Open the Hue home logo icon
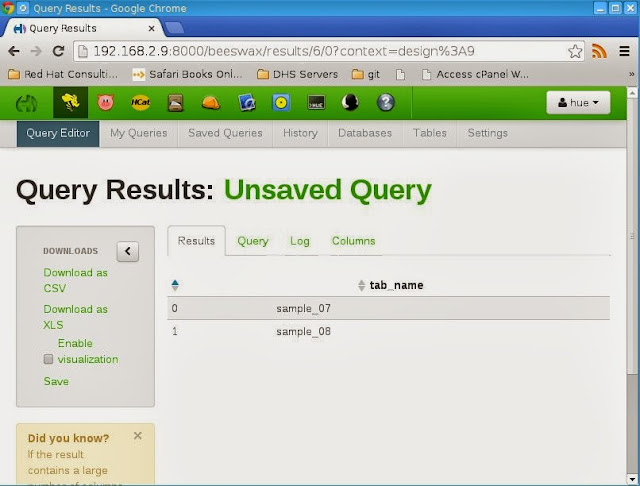The width and height of the screenshot is (640, 486). click(x=27, y=103)
